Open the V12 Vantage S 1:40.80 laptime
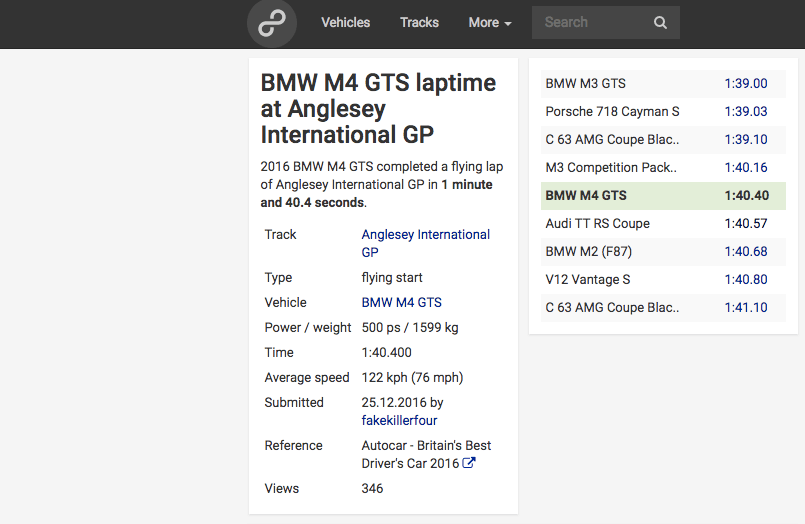805x524 pixels. click(x=745, y=279)
